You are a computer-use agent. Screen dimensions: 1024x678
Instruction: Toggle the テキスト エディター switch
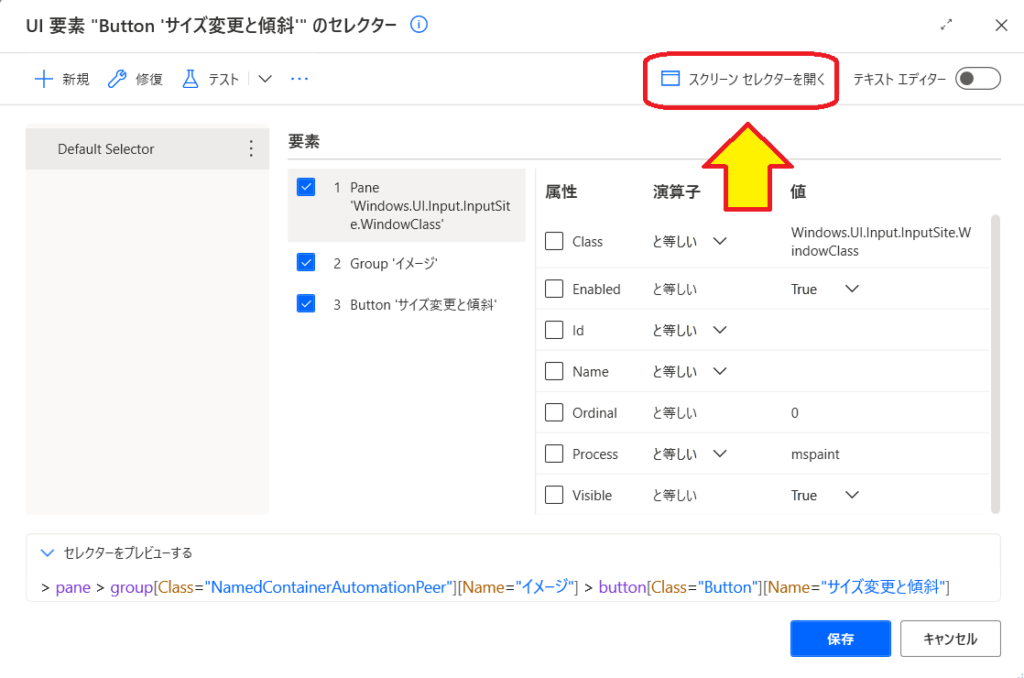point(977,79)
